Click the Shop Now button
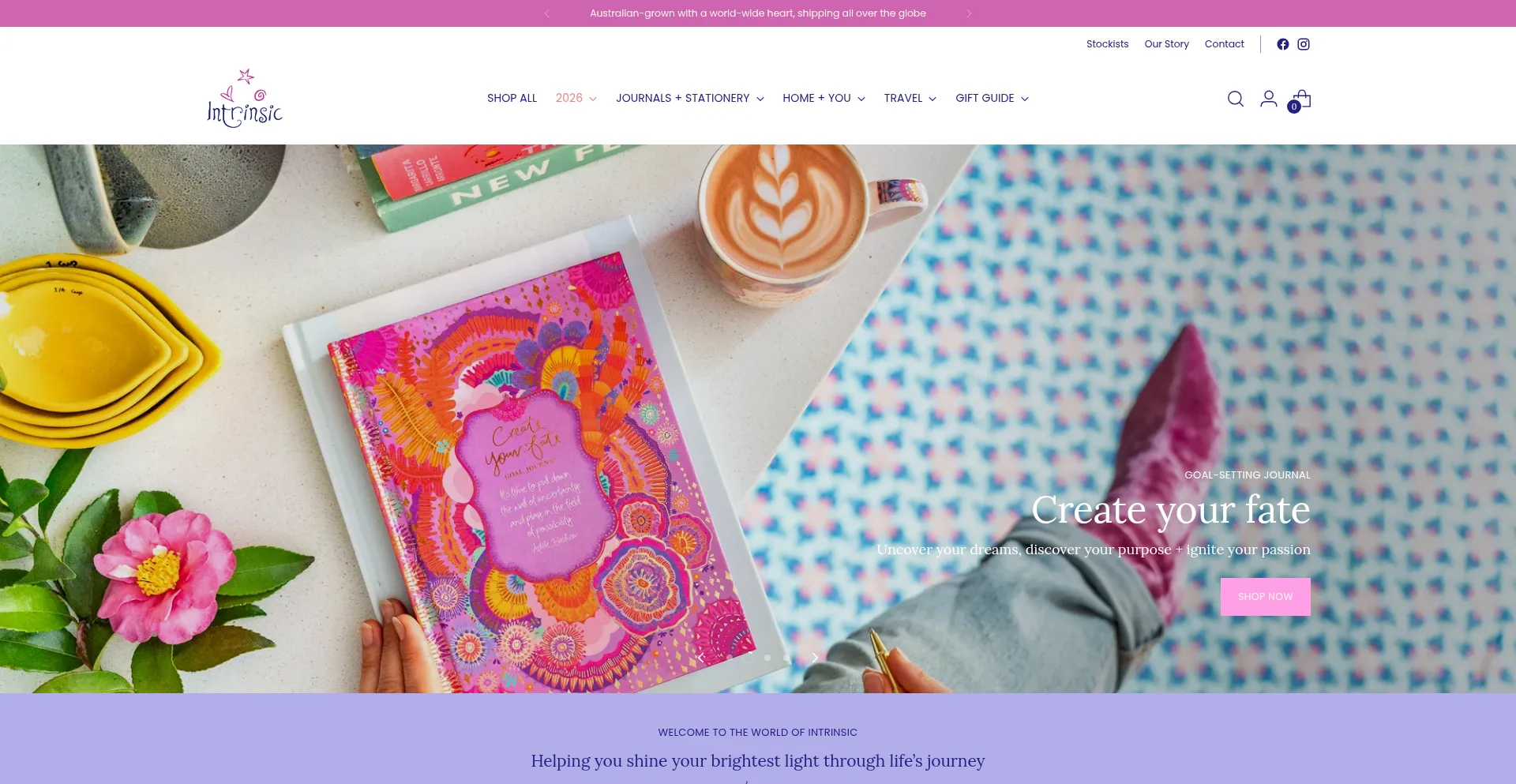This screenshot has height=784, width=1516. pos(1265,597)
